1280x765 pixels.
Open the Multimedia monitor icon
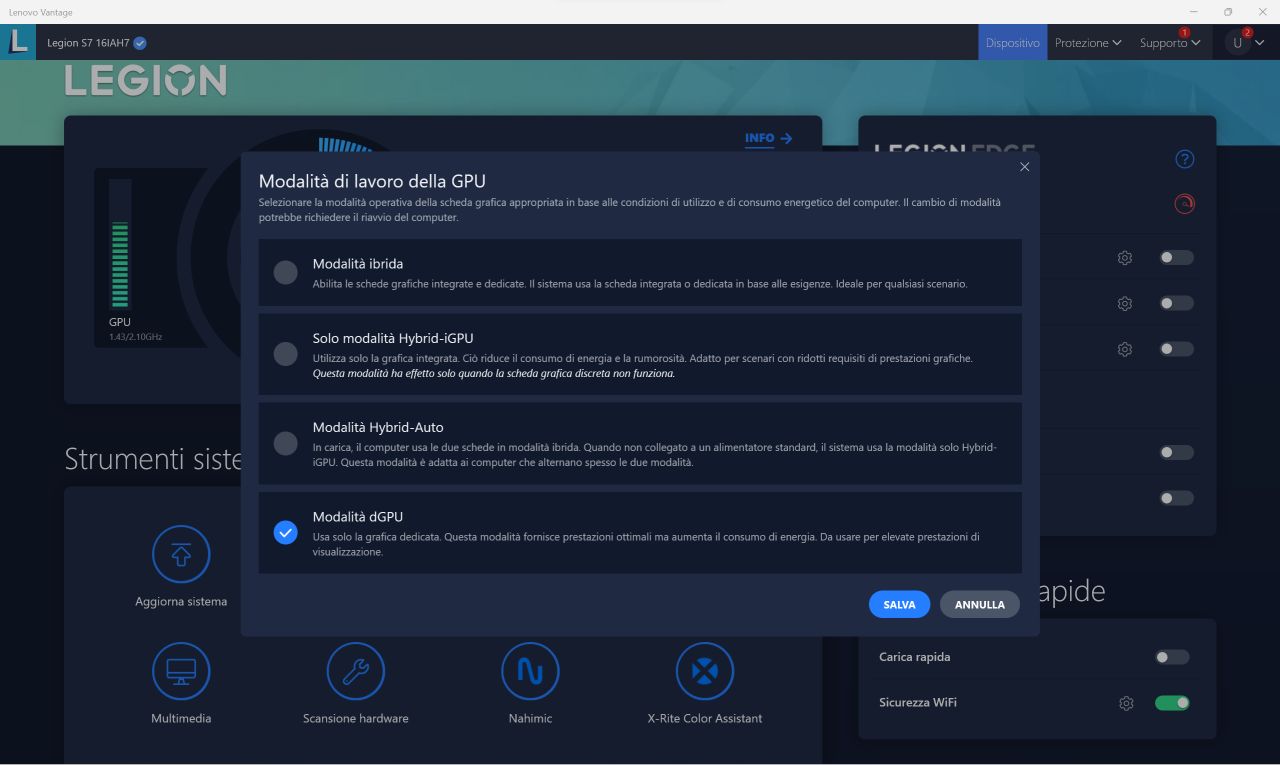tap(181, 671)
